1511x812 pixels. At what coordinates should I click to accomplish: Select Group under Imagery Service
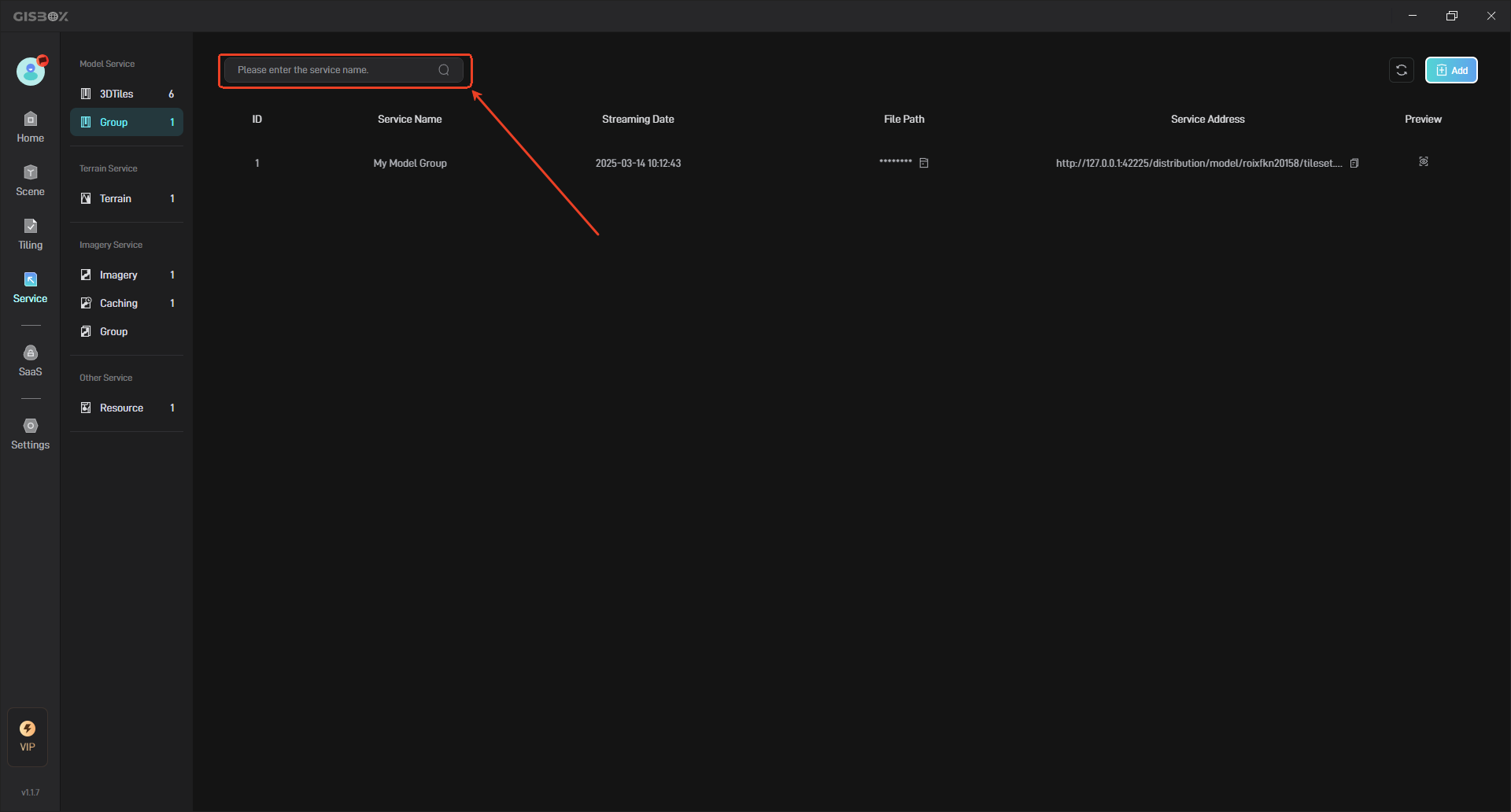127,331
